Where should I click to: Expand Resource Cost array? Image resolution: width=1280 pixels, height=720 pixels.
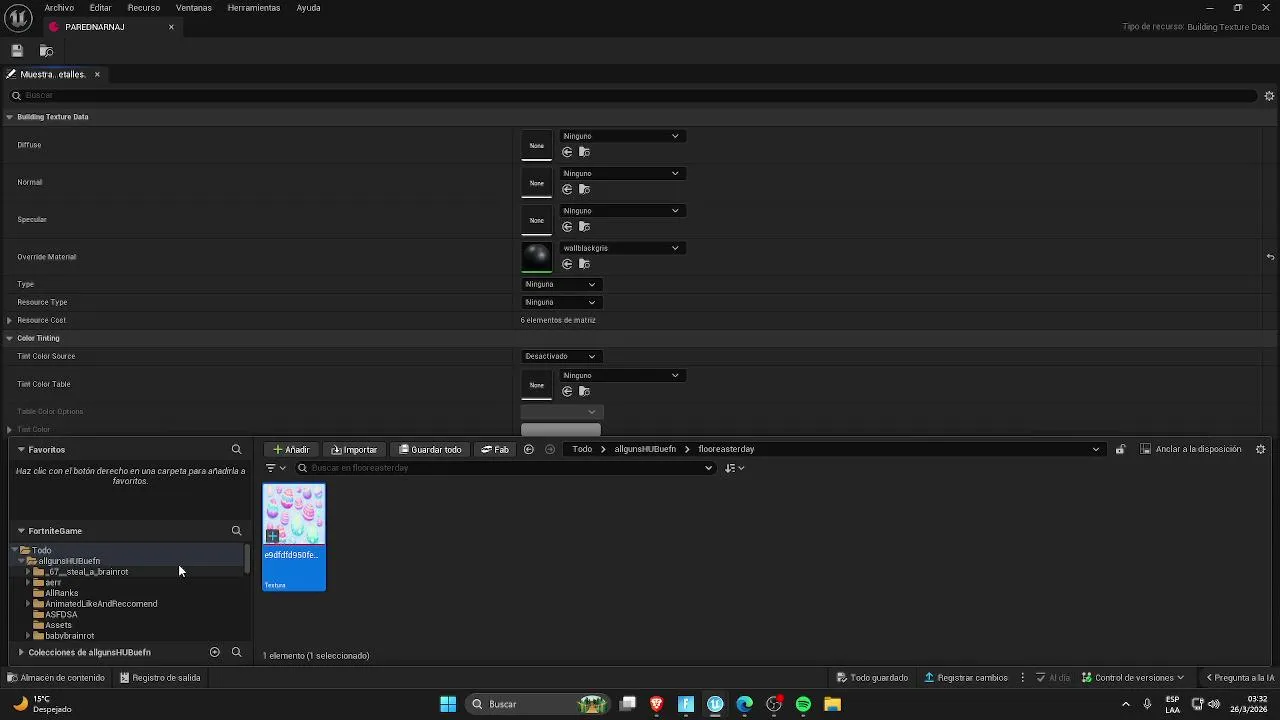9,320
